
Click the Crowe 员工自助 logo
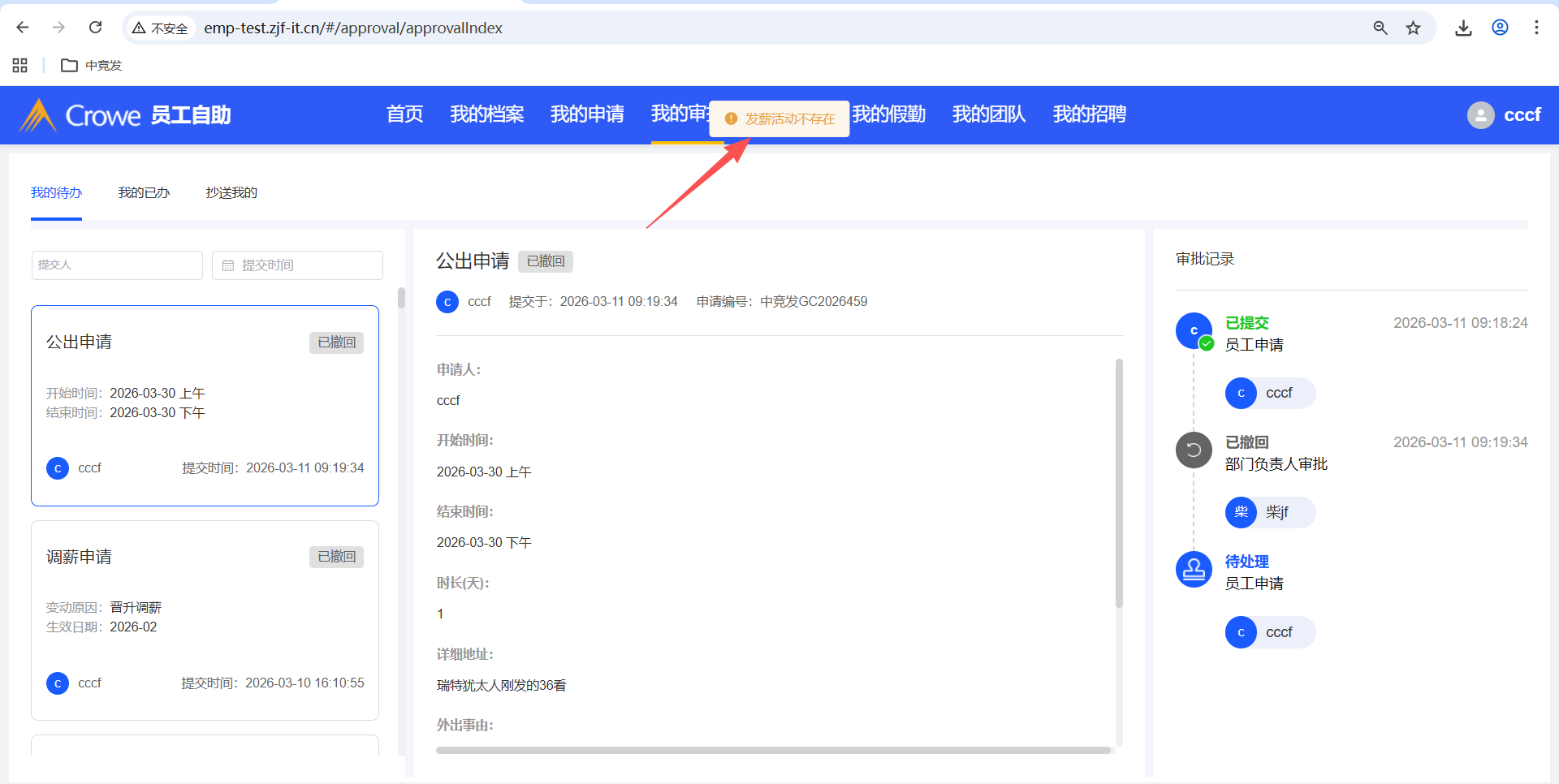(125, 115)
